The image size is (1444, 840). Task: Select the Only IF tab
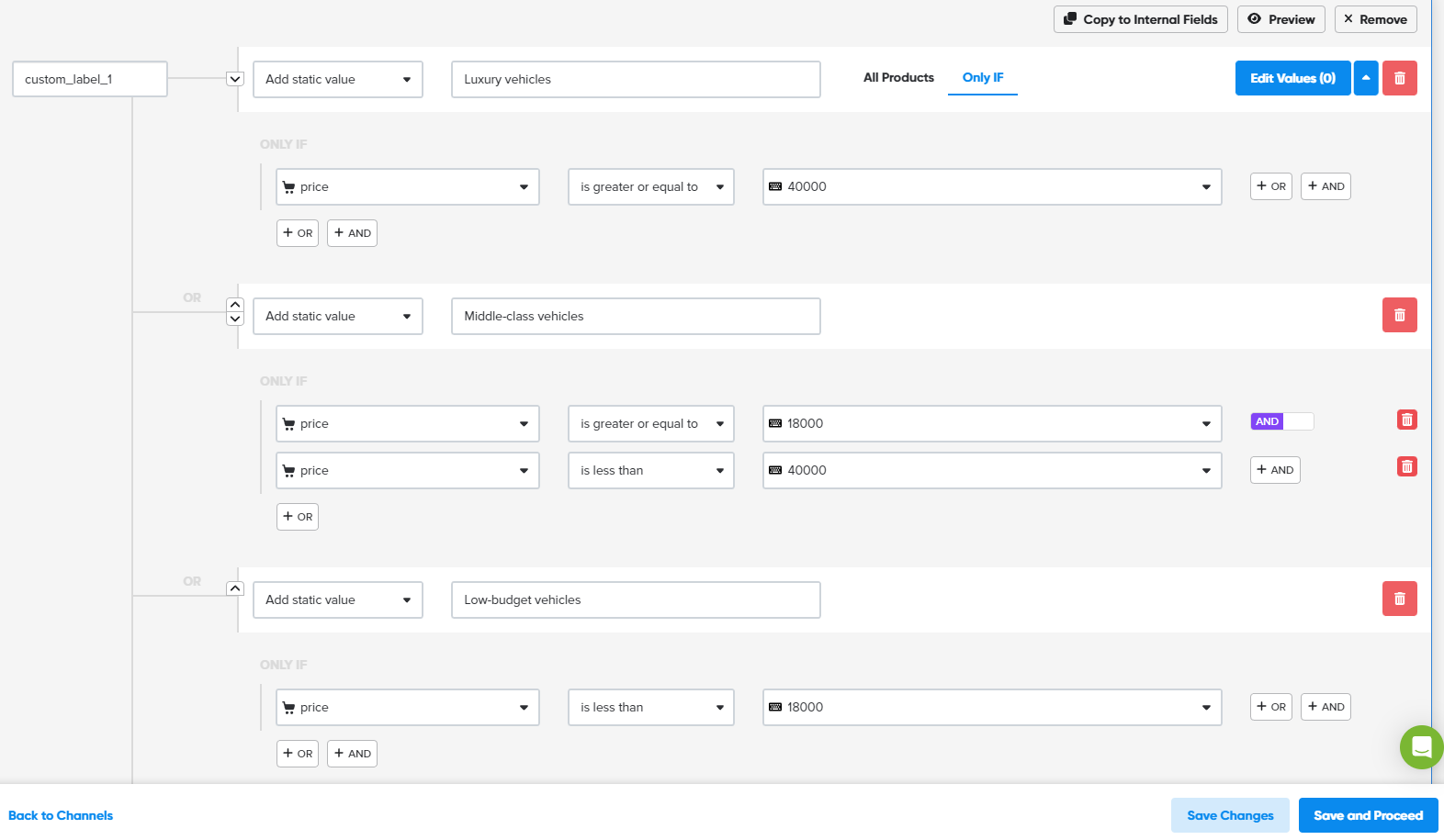pyautogui.click(x=982, y=78)
